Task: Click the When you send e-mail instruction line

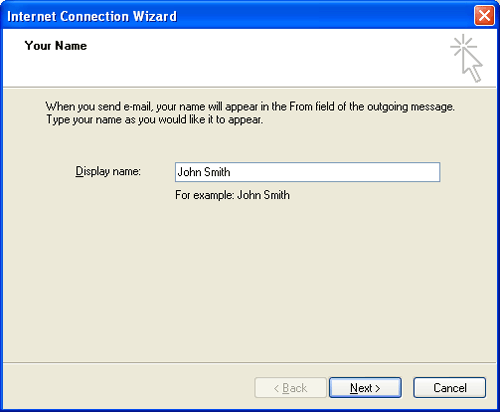Action: point(250,107)
